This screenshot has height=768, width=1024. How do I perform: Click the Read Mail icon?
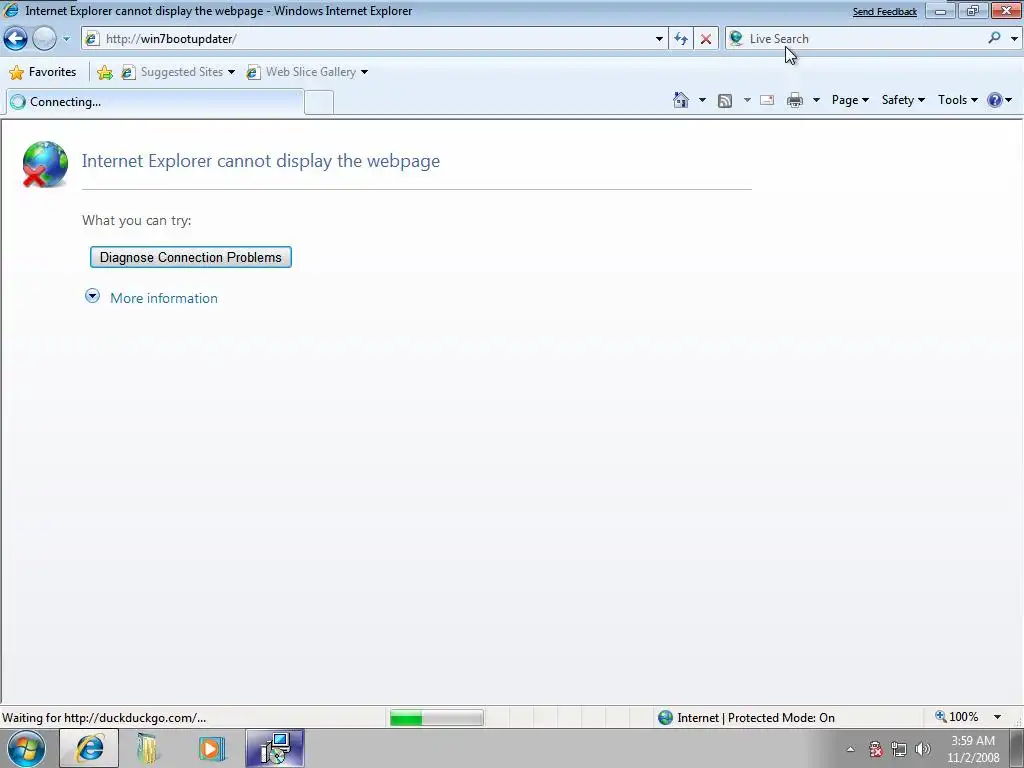[x=767, y=100]
